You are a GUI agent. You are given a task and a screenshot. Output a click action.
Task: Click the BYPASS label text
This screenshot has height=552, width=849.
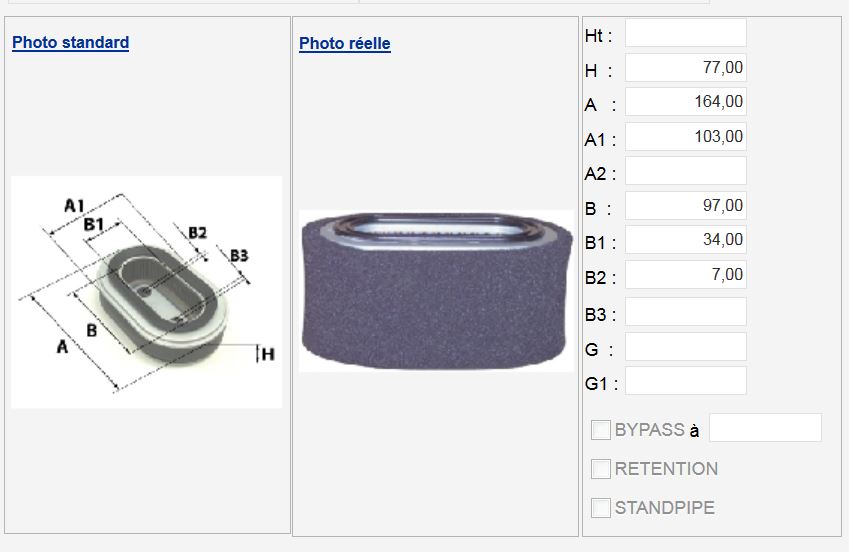649,430
